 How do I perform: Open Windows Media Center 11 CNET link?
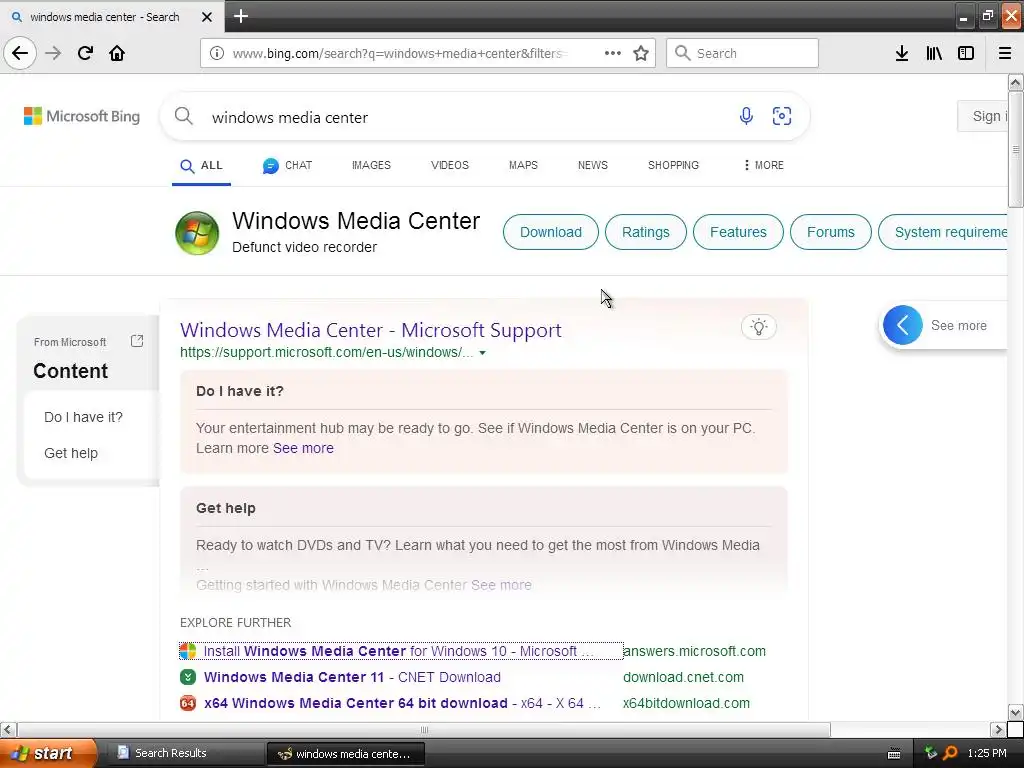[352, 677]
